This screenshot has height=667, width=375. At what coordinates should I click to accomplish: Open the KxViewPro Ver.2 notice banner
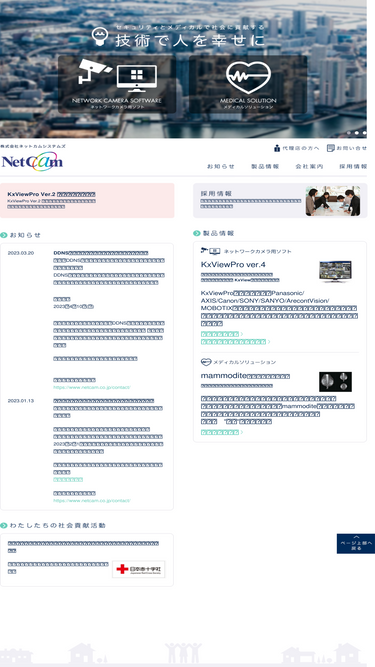[87, 200]
